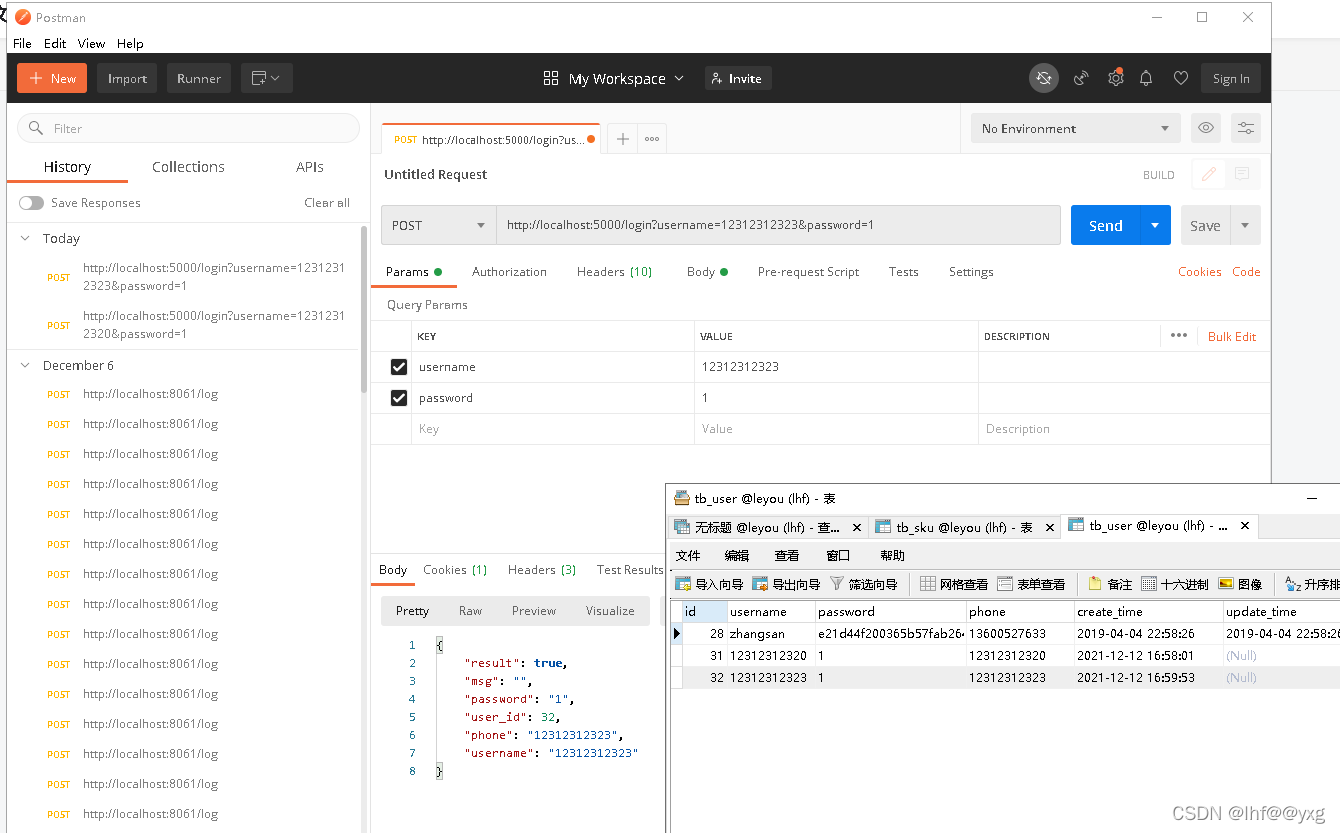The width and height of the screenshot is (1340, 833).
Task: Click the 图像 image icon
Action: click(x=1240, y=584)
